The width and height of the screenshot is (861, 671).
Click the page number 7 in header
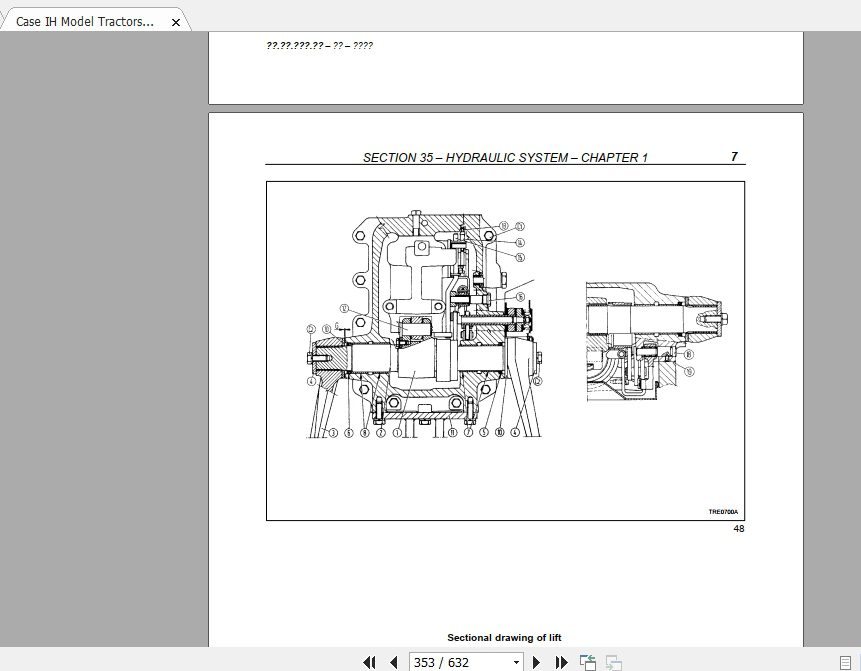[x=734, y=156]
